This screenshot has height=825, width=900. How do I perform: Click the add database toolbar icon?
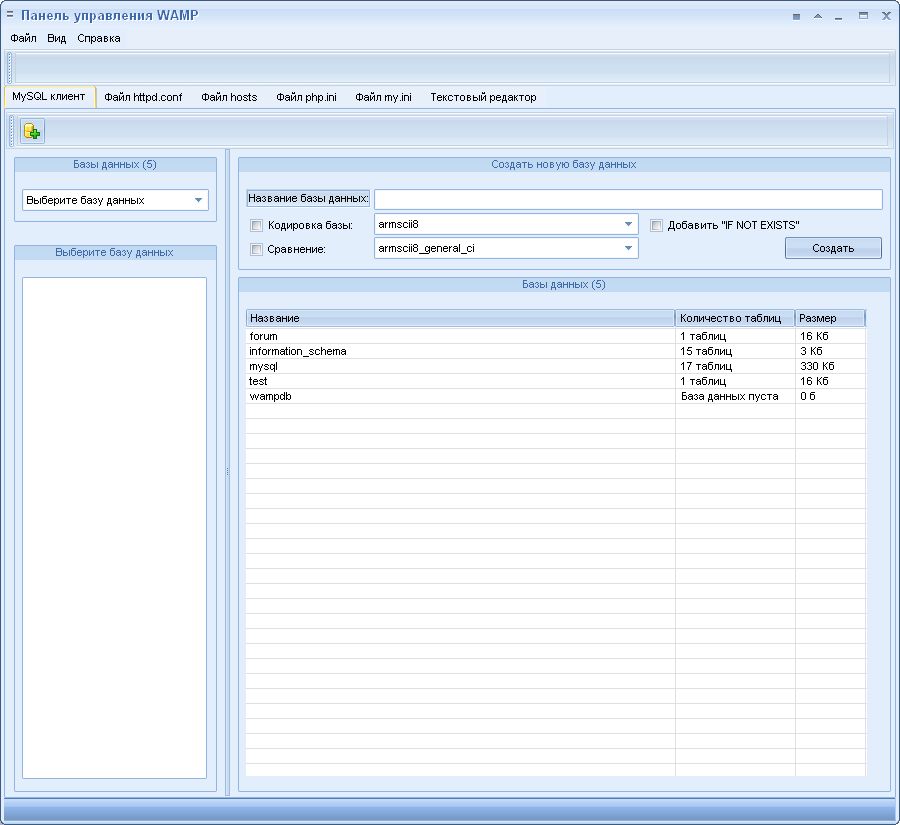point(32,131)
